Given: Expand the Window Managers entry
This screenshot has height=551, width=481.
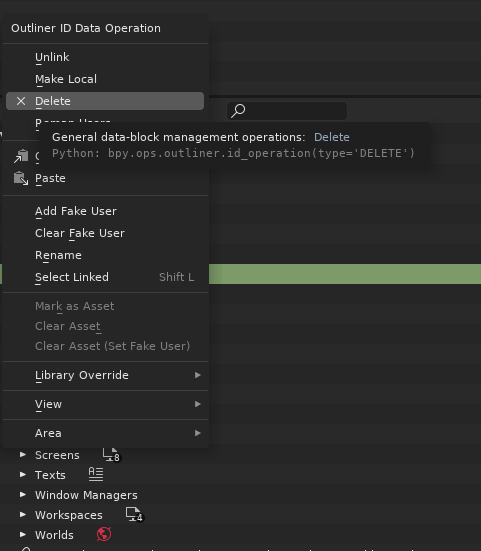Looking at the screenshot, I should pos(23,495).
